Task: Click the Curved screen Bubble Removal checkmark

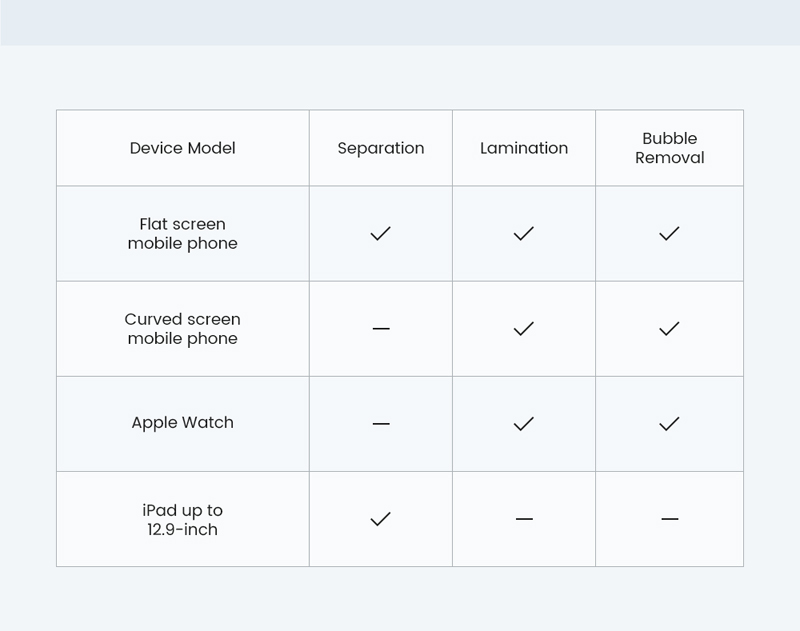Action: (x=669, y=329)
